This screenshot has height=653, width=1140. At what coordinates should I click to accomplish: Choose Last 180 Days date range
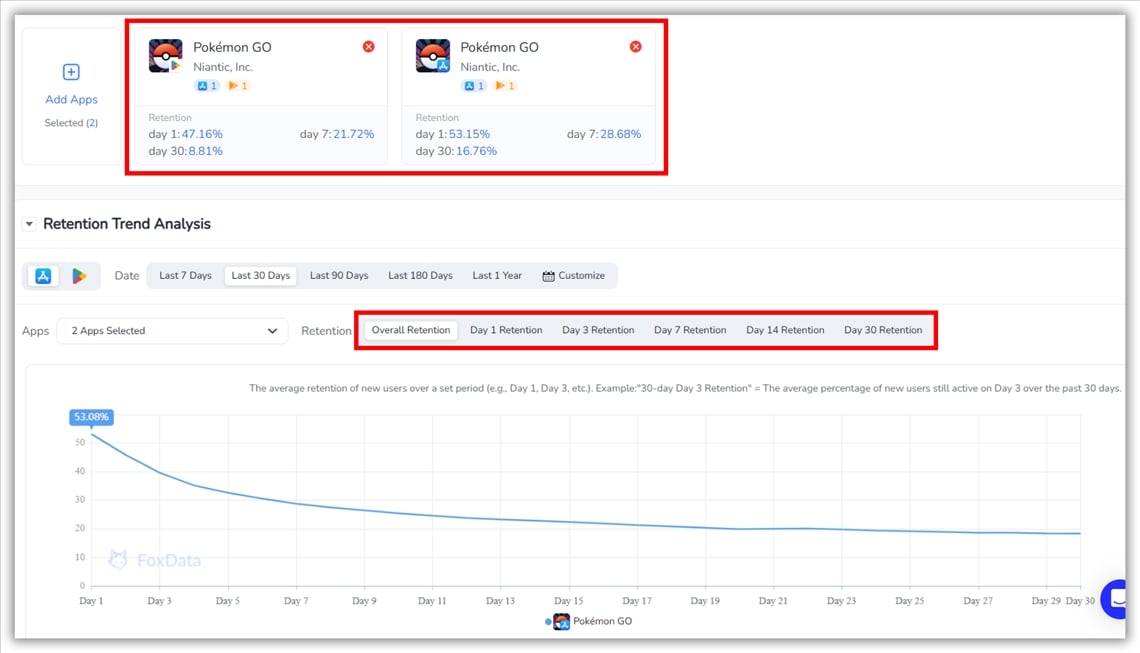(420, 276)
